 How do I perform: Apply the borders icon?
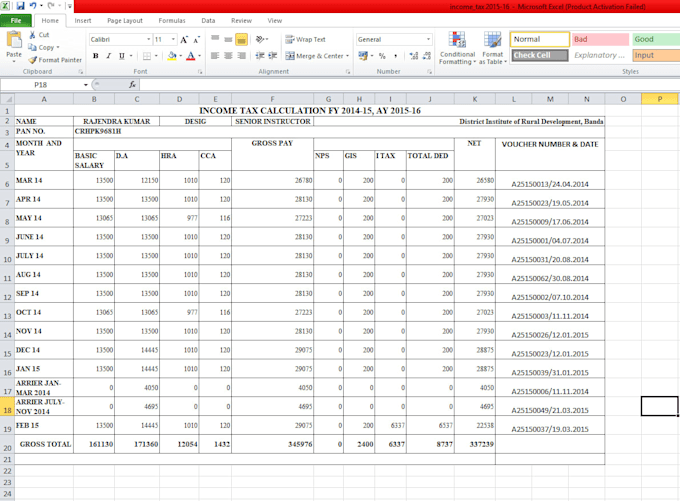[147, 56]
